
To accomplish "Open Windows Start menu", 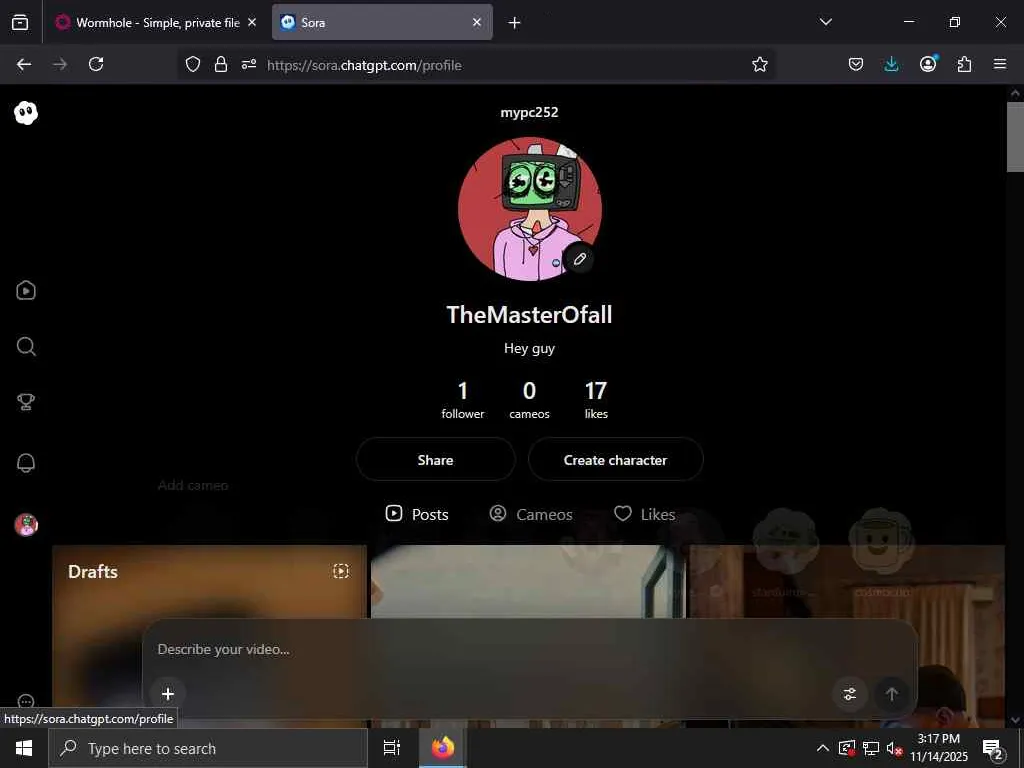I will coord(24,748).
